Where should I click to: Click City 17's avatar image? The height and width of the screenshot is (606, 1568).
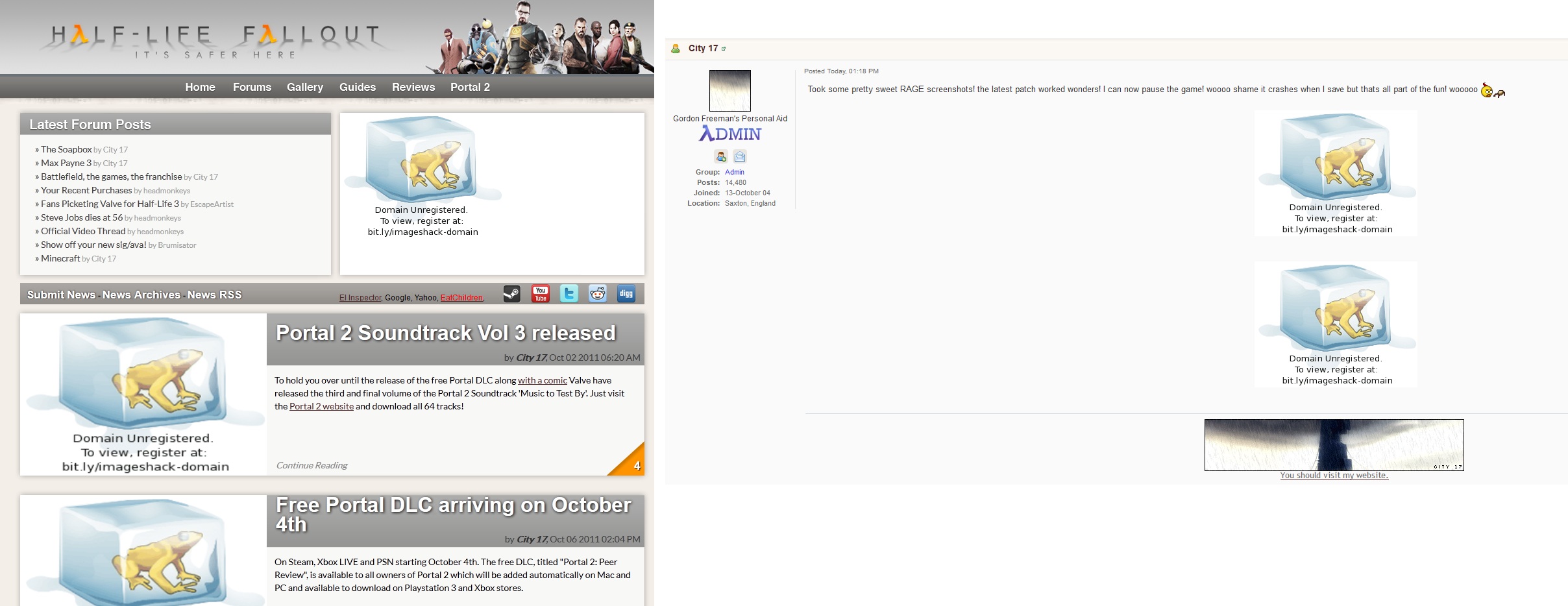(x=730, y=91)
